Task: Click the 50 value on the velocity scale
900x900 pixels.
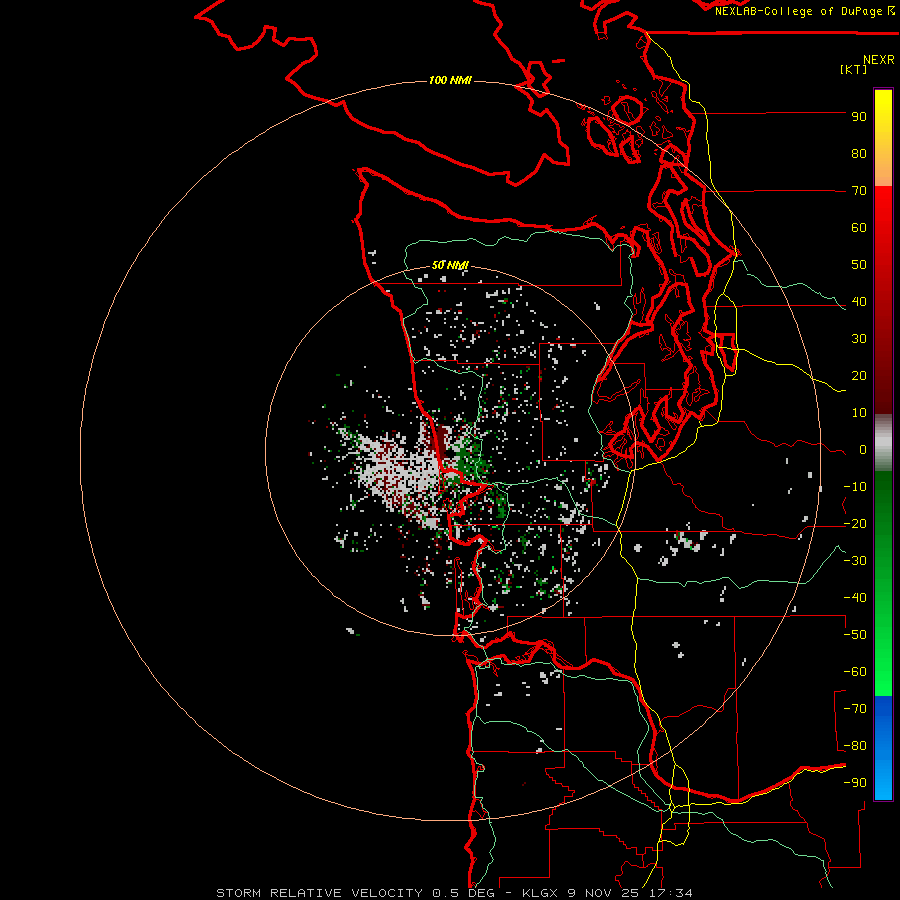Action: 859,265
